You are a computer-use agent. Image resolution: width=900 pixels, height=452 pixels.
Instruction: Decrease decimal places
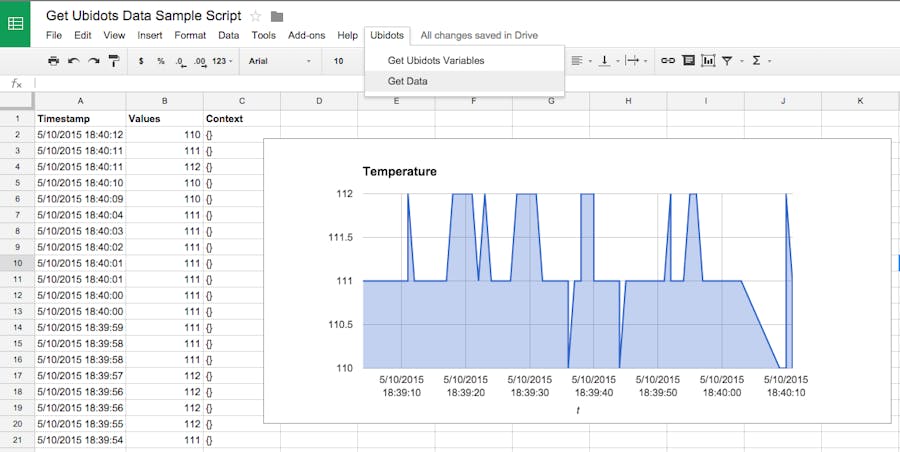click(x=181, y=61)
